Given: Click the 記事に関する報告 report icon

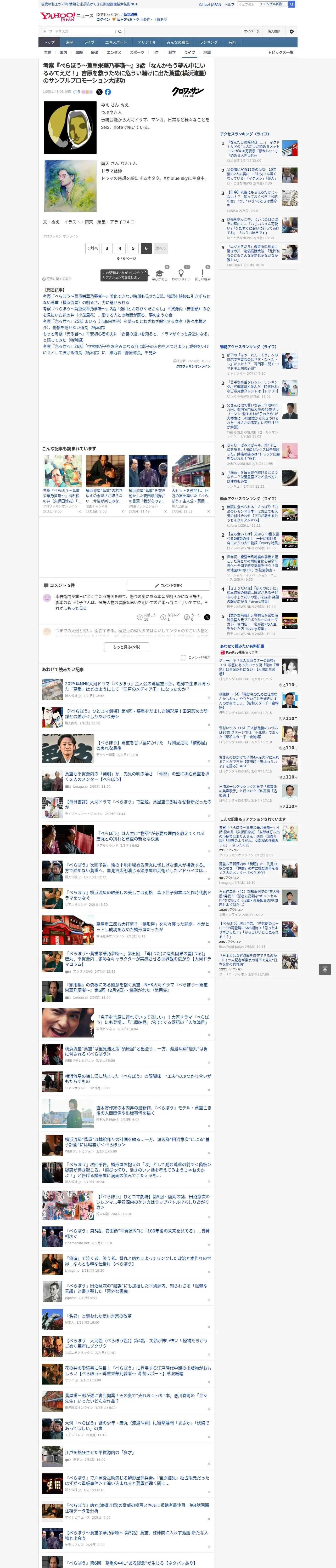Looking at the screenshot, I should (x=44, y=279).
